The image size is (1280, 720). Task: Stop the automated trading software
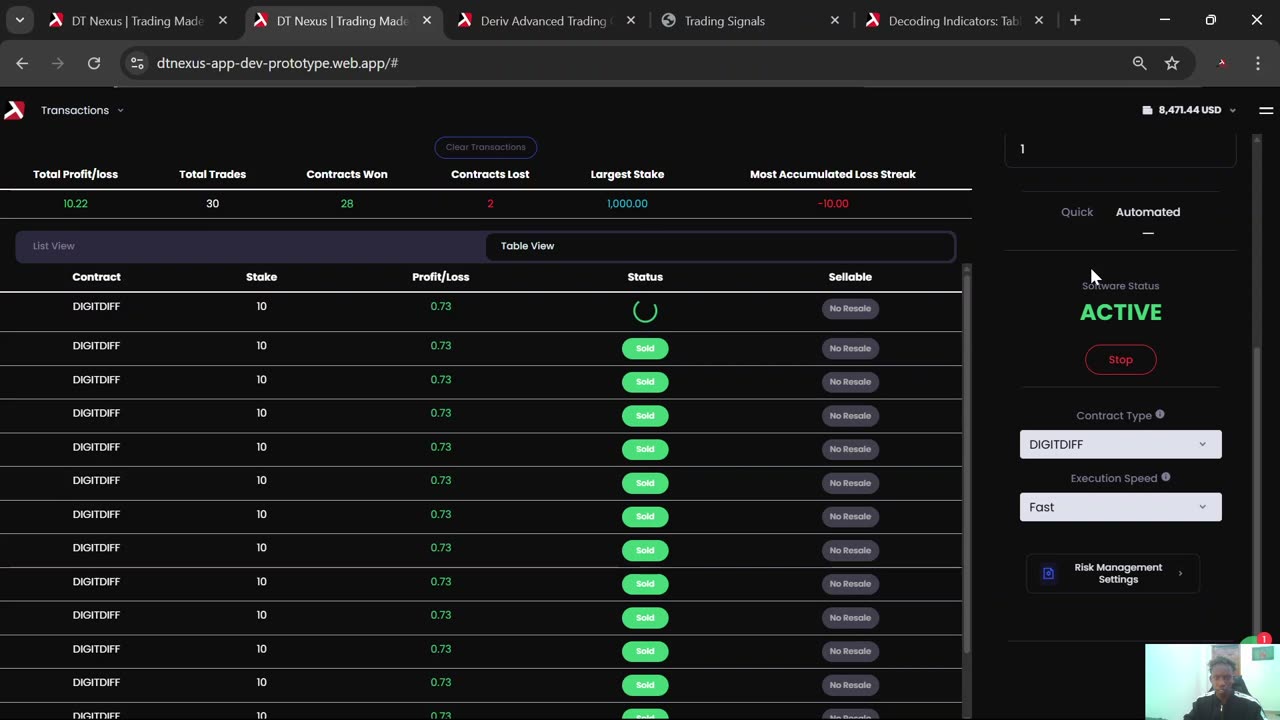[x=1120, y=359]
